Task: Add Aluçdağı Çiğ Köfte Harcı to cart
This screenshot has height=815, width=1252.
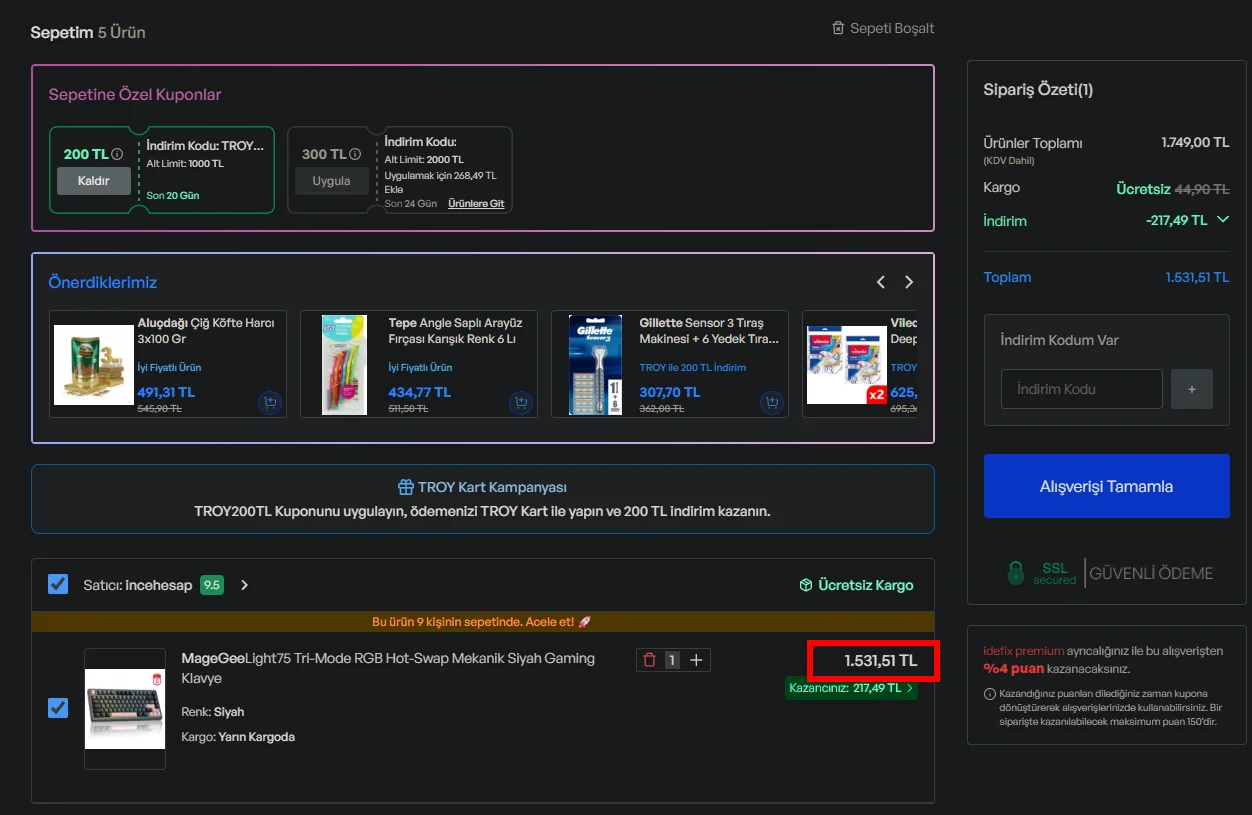Action: (x=269, y=403)
